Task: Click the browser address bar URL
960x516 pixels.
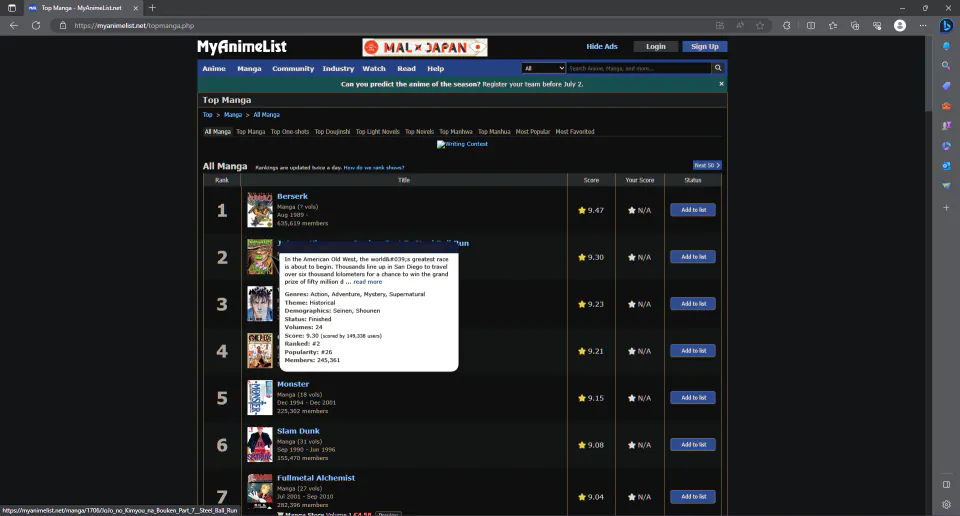Action: (133, 26)
